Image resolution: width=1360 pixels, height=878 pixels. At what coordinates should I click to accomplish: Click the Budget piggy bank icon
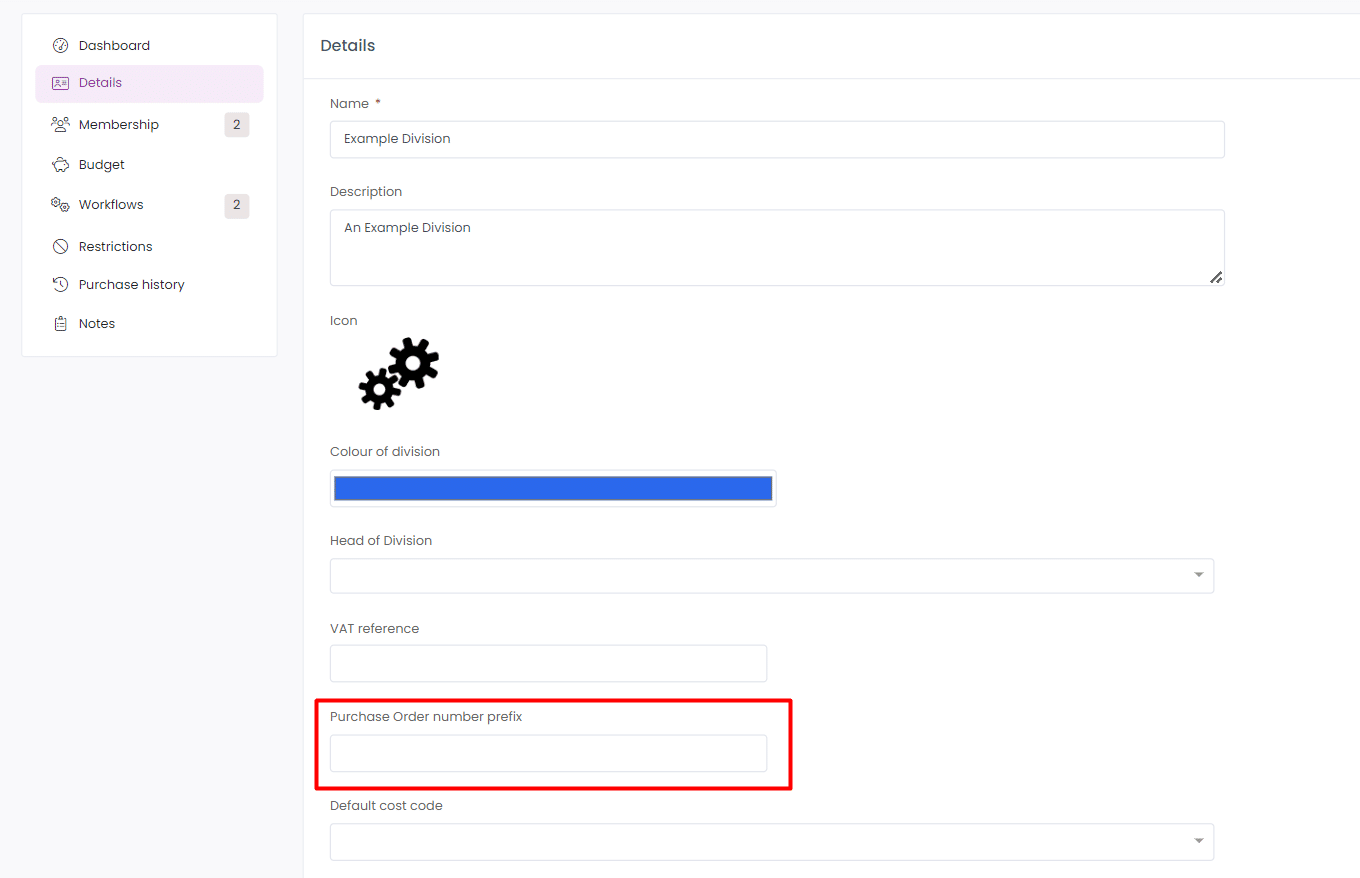tap(60, 165)
